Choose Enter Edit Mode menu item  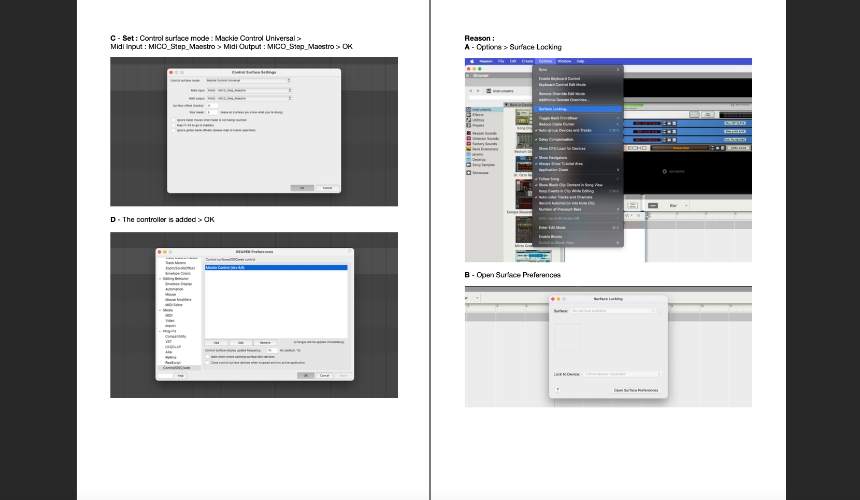coord(578,227)
